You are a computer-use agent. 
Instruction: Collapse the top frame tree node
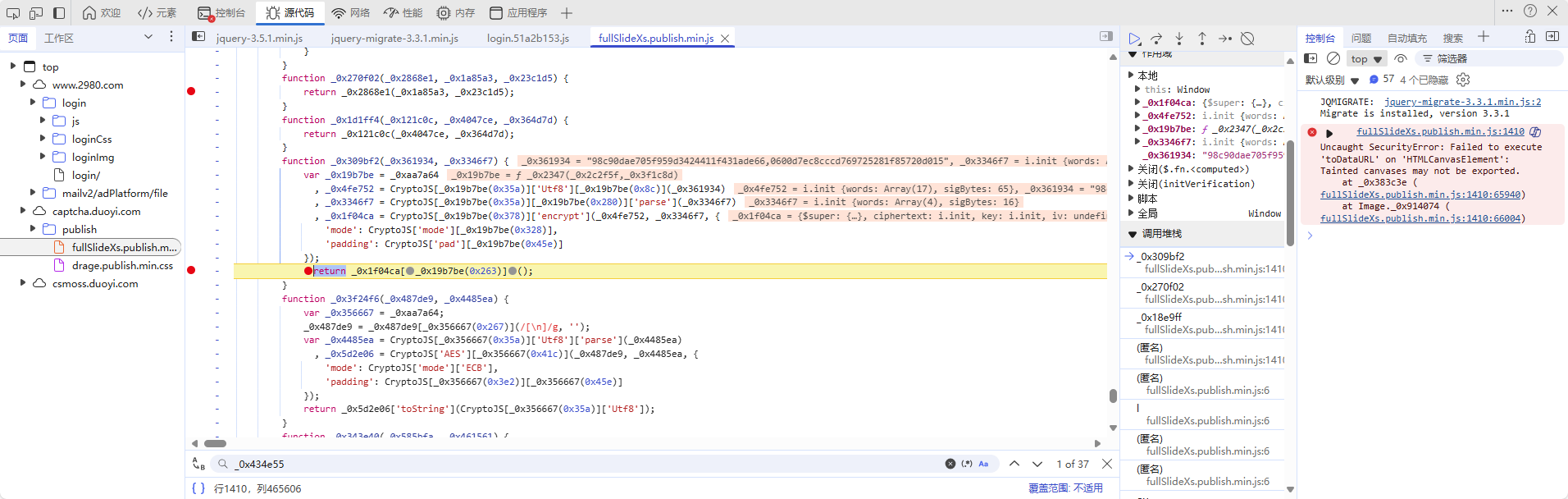tap(12, 66)
